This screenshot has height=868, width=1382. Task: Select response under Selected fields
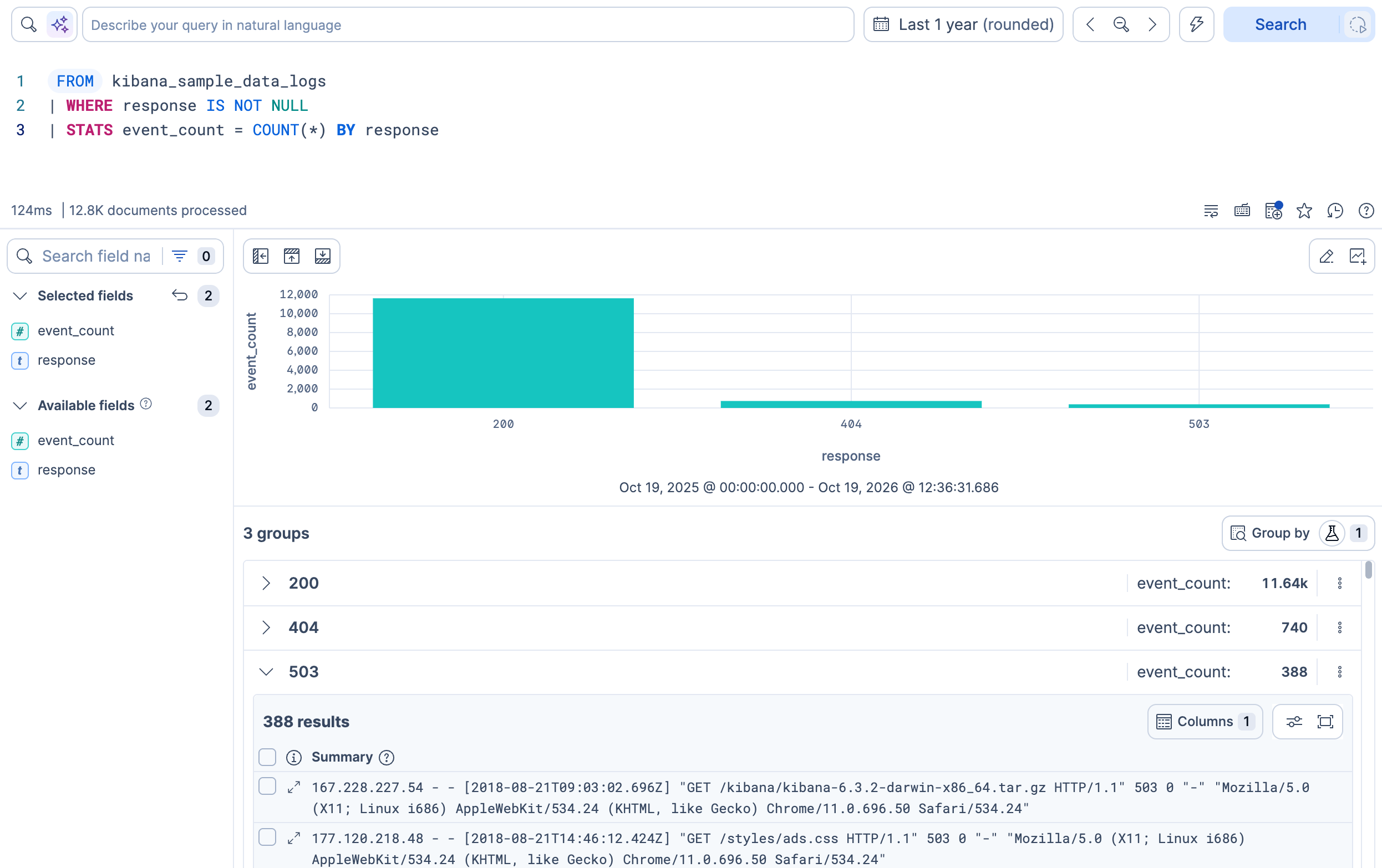click(x=67, y=360)
